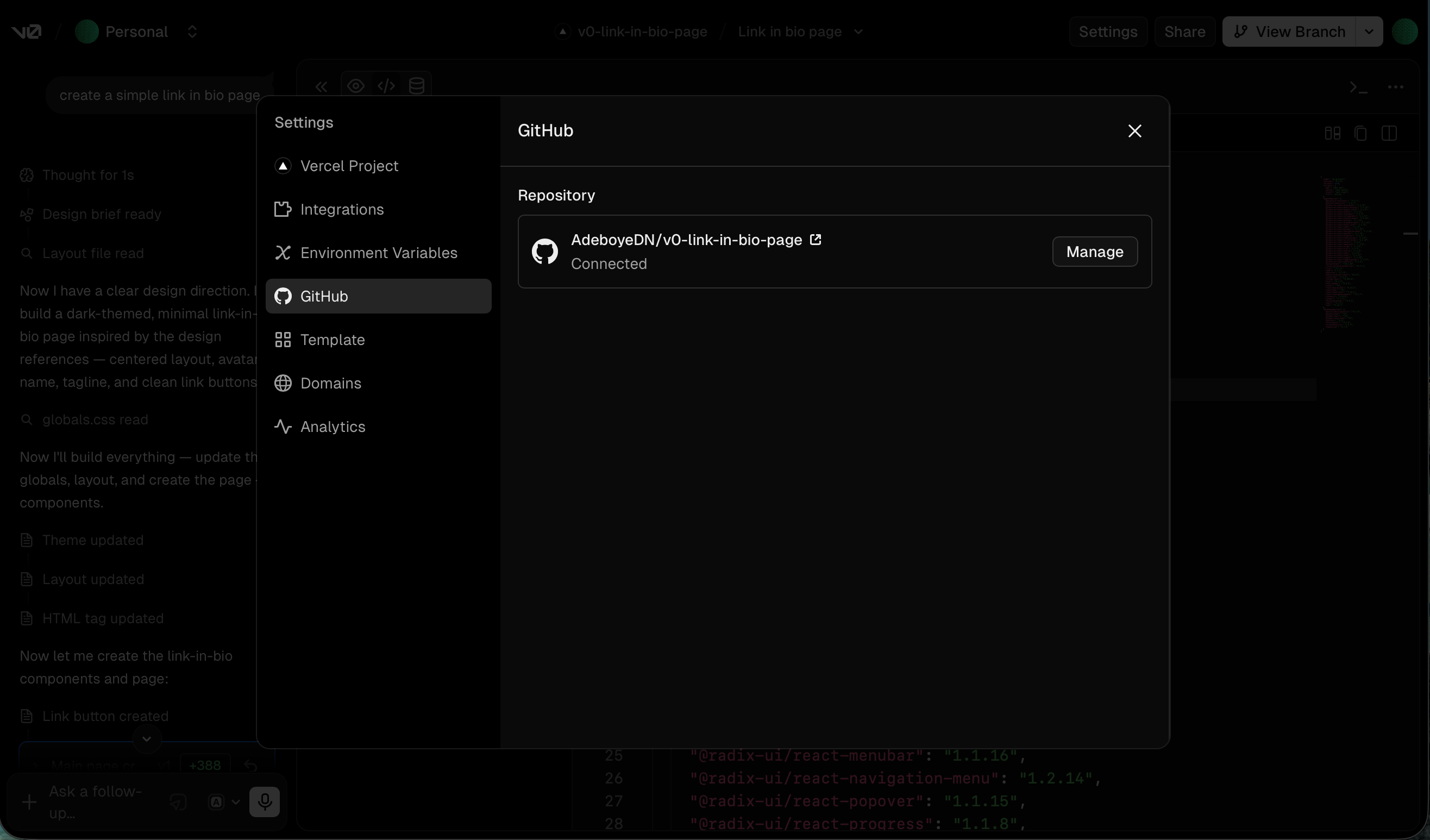Open the AdeboyeDN/v0-link-in-bio-page repository link

pyautogui.click(x=695, y=240)
